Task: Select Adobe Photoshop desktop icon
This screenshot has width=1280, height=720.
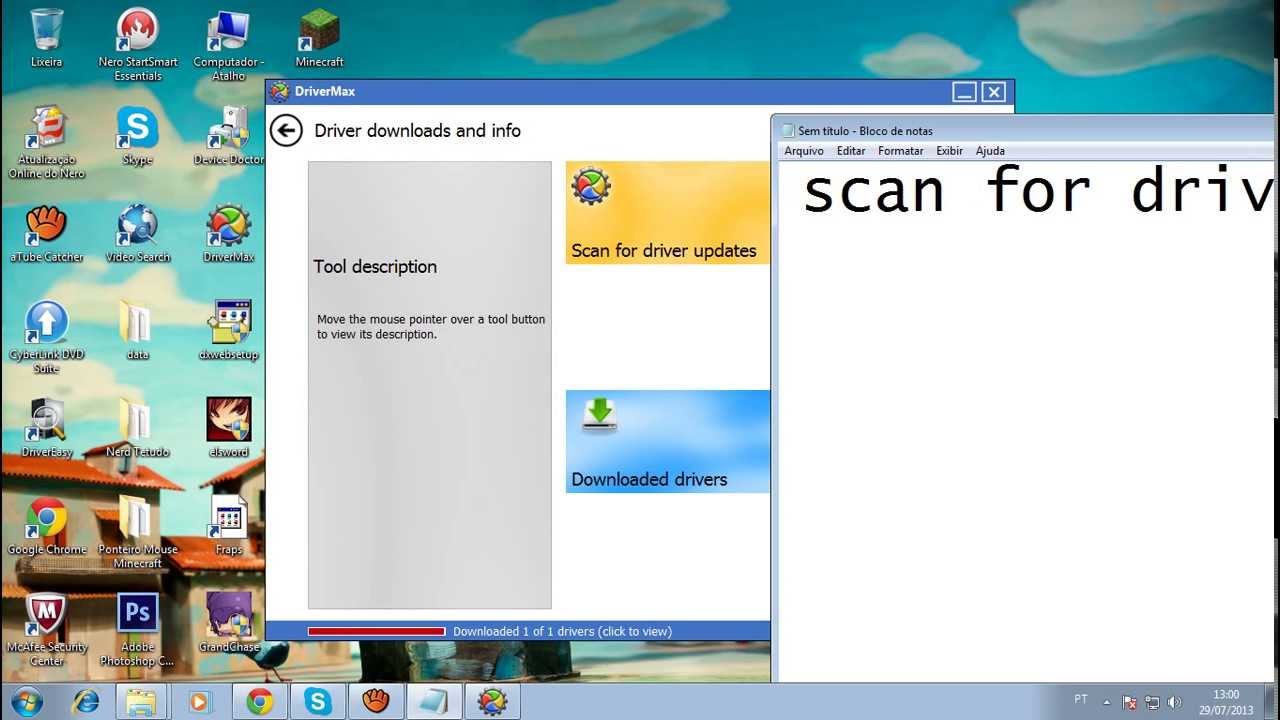Action: coord(138,630)
